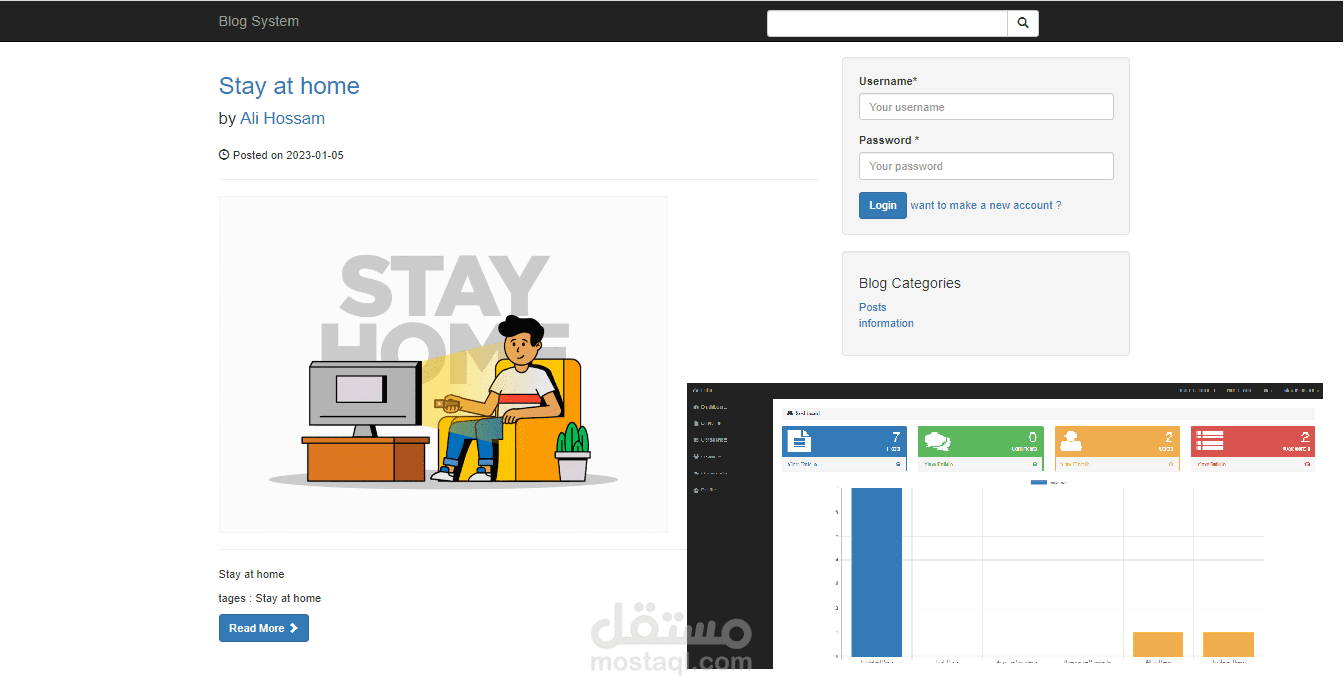Click inside the search input box
The height and width of the screenshot is (690, 1344).
coord(886,22)
